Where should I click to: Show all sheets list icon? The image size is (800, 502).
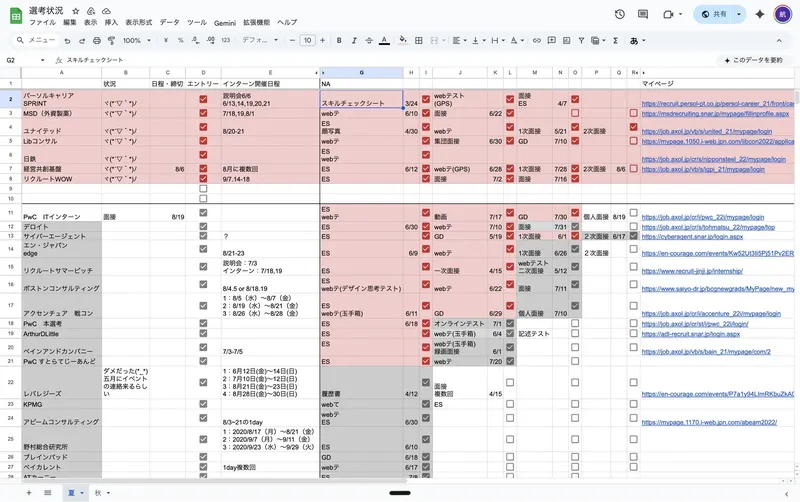click(47, 493)
